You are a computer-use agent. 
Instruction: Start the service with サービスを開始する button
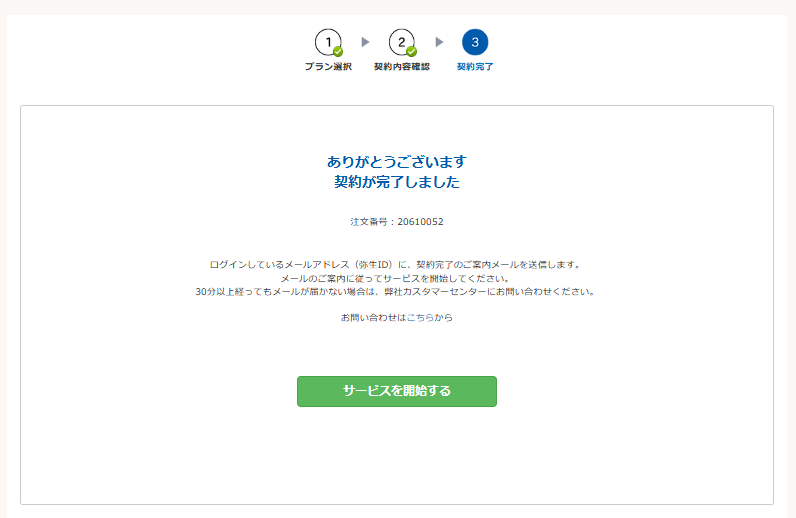click(x=397, y=391)
